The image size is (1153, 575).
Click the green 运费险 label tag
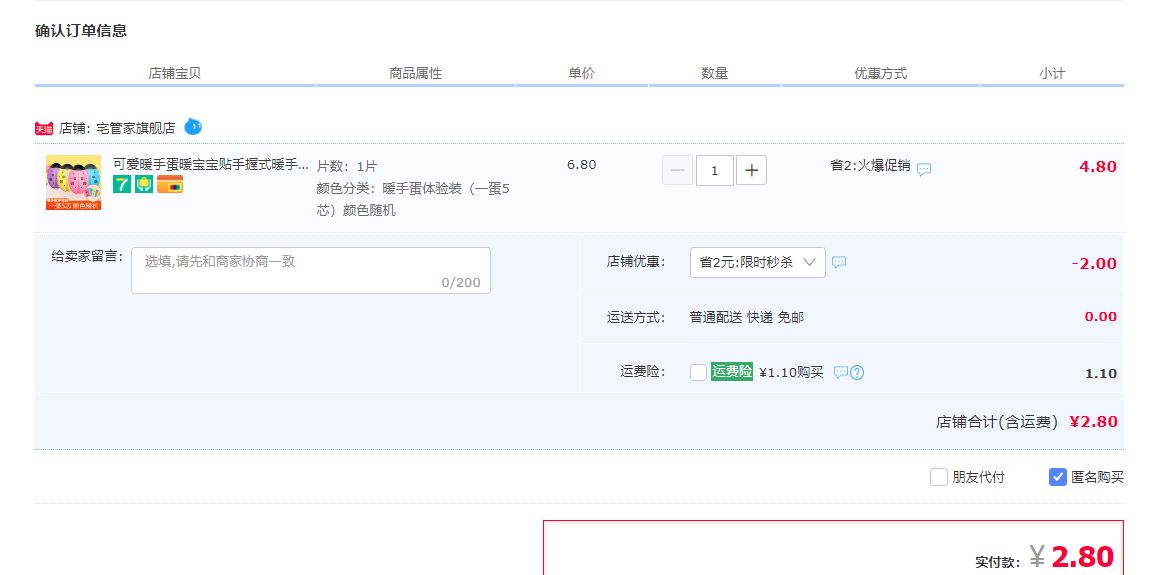[732, 371]
